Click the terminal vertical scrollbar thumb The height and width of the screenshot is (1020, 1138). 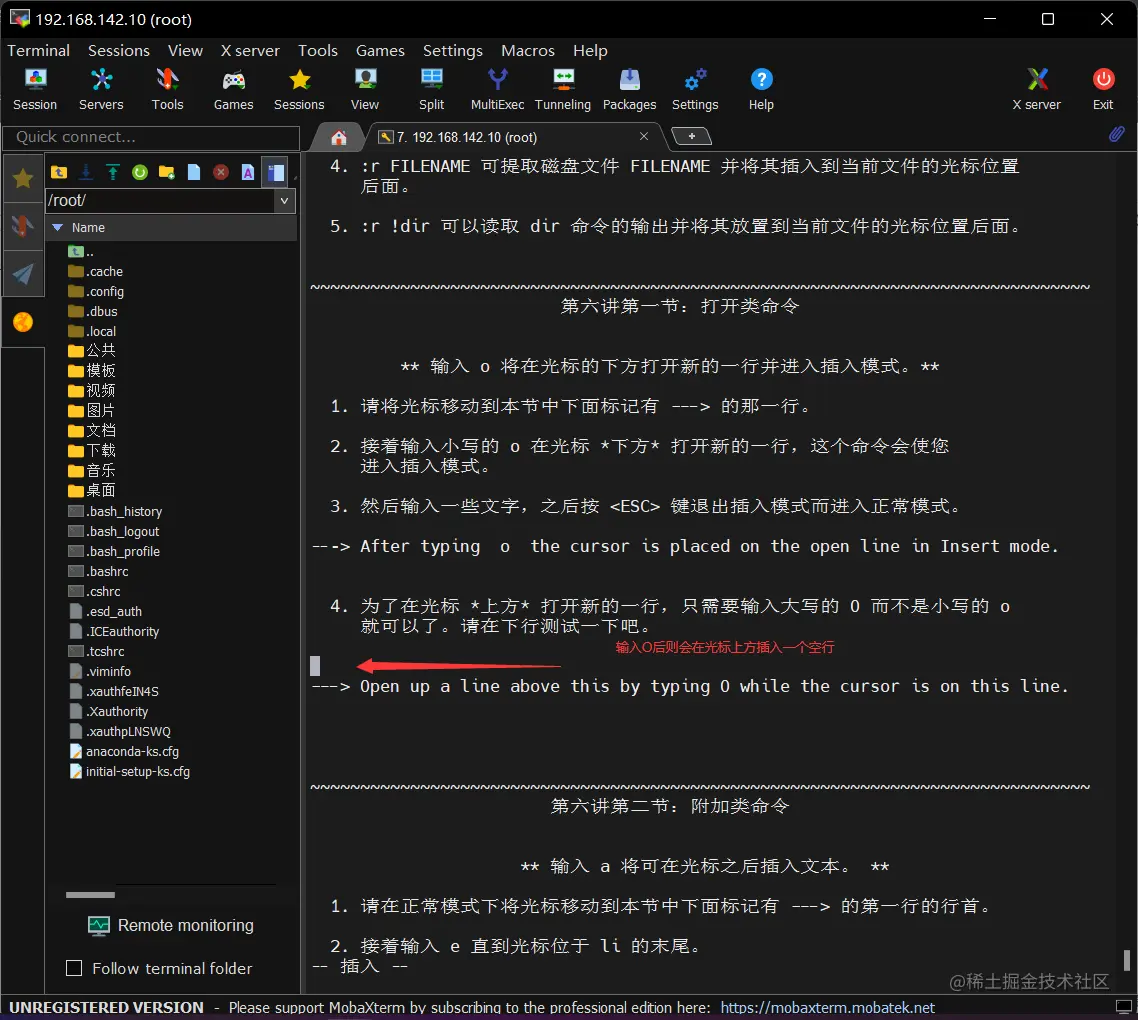[1126, 960]
